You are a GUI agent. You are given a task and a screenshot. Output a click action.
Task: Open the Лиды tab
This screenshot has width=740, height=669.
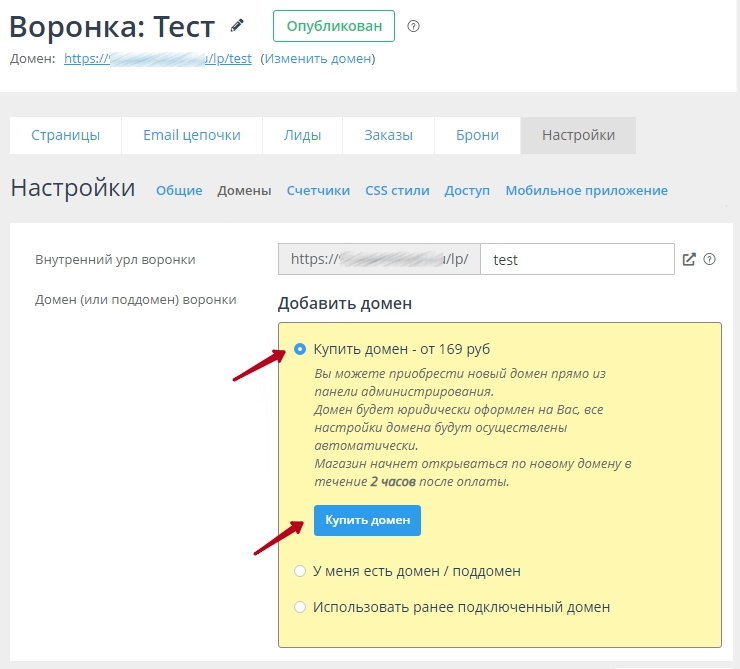302,135
